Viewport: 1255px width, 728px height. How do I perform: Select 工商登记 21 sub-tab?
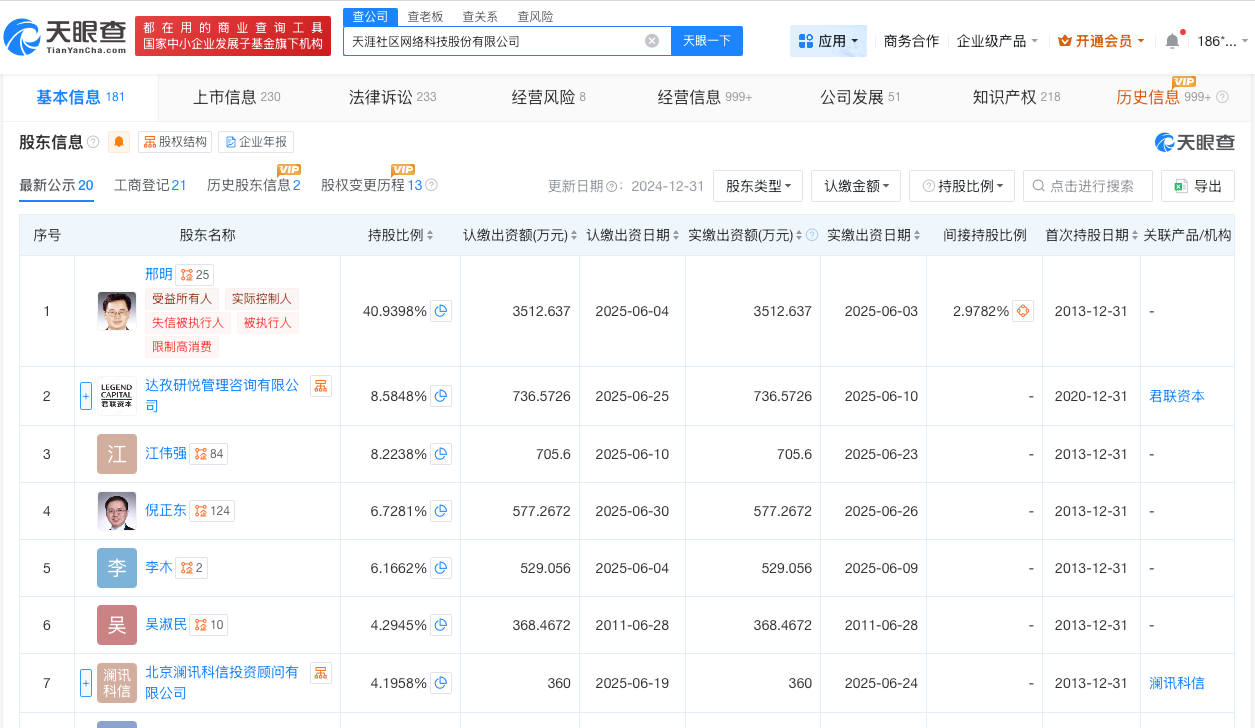pyautogui.click(x=150, y=186)
